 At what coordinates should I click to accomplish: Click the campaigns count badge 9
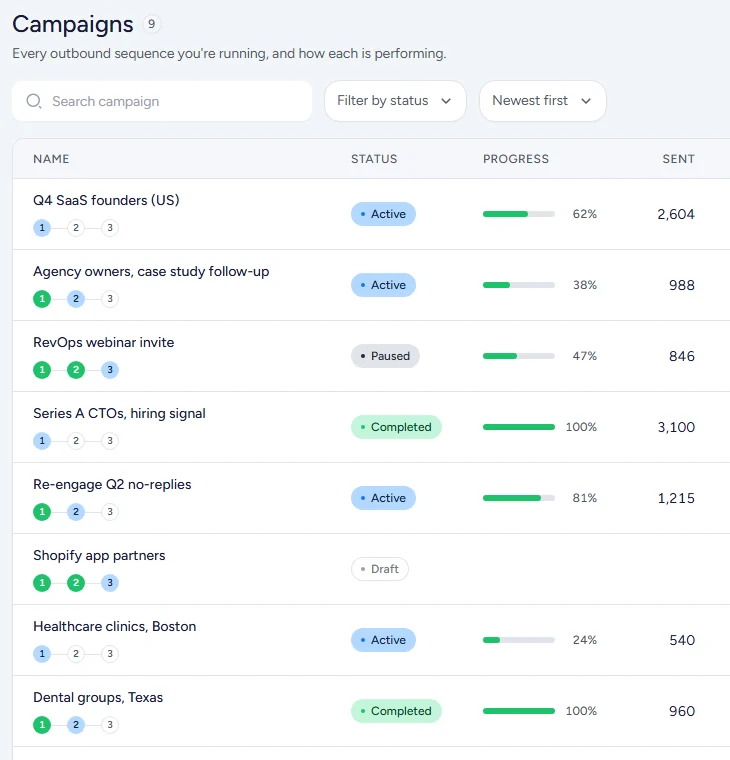point(152,24)
